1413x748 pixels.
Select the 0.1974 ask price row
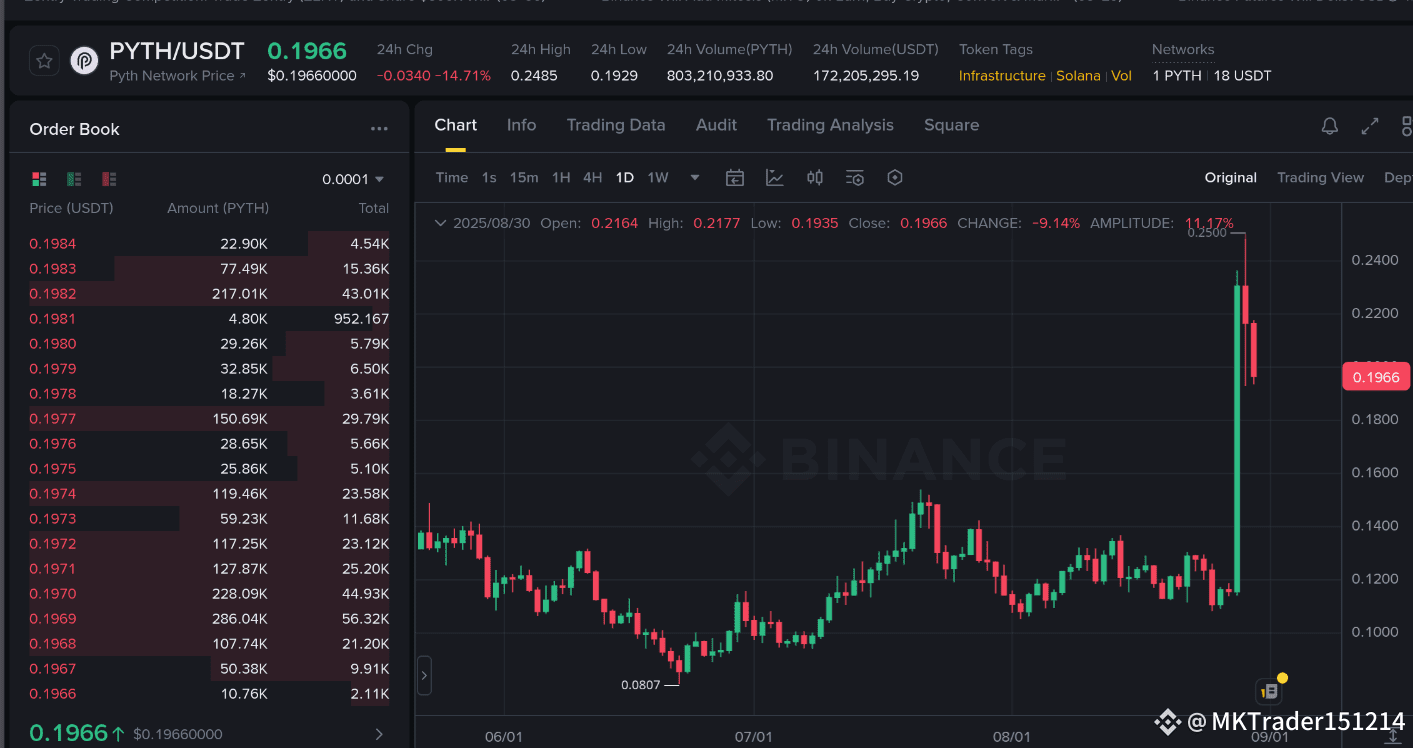209,494
